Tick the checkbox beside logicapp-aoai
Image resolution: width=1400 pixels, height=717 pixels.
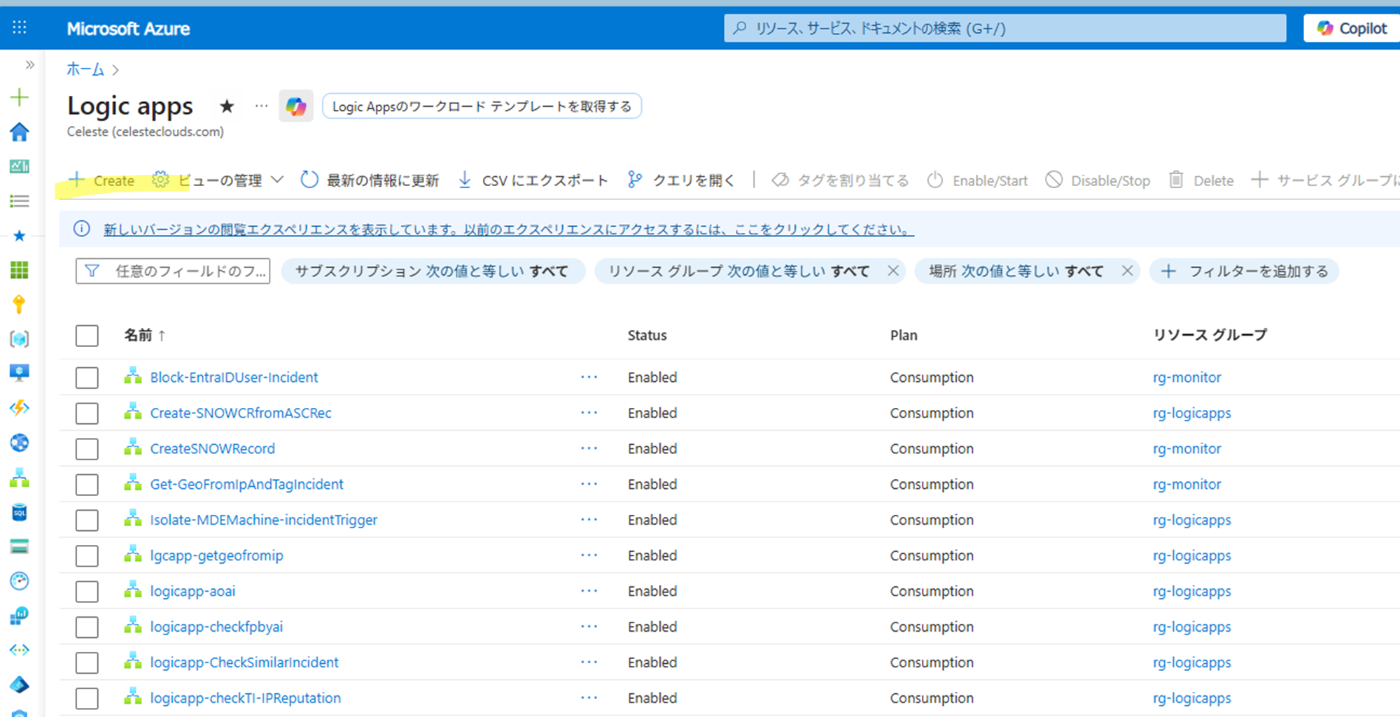pos(87,591)
